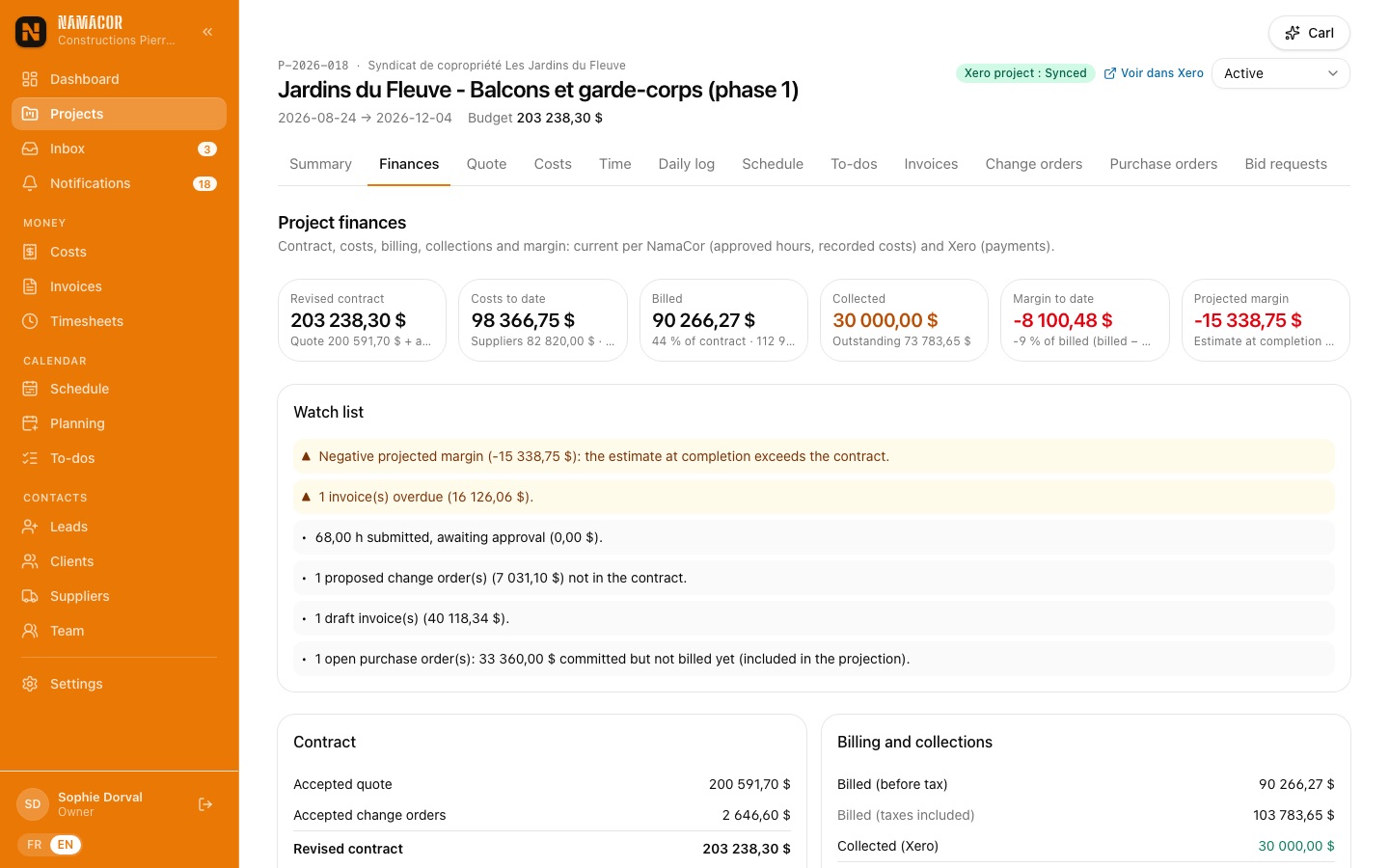Open the project Schedule tab
Screen dimensions: 1389x868
click(773, 164)
